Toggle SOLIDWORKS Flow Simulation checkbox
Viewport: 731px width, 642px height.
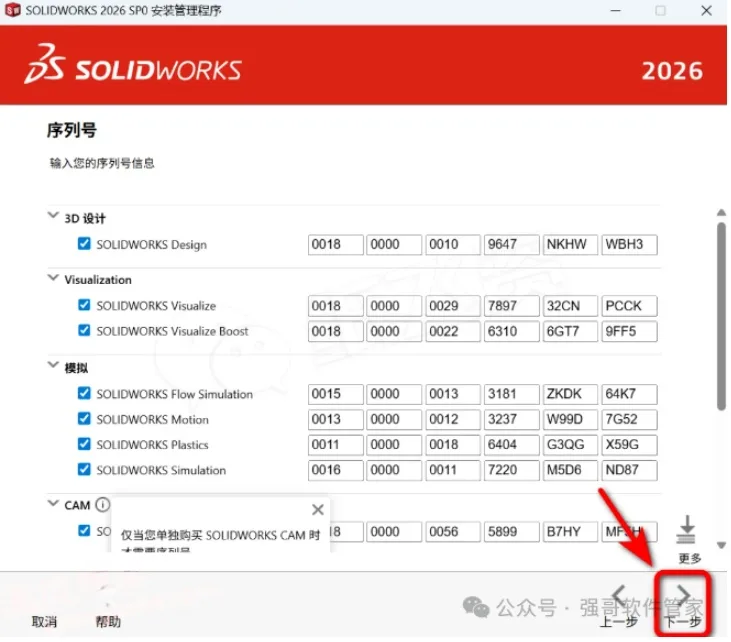84,393
